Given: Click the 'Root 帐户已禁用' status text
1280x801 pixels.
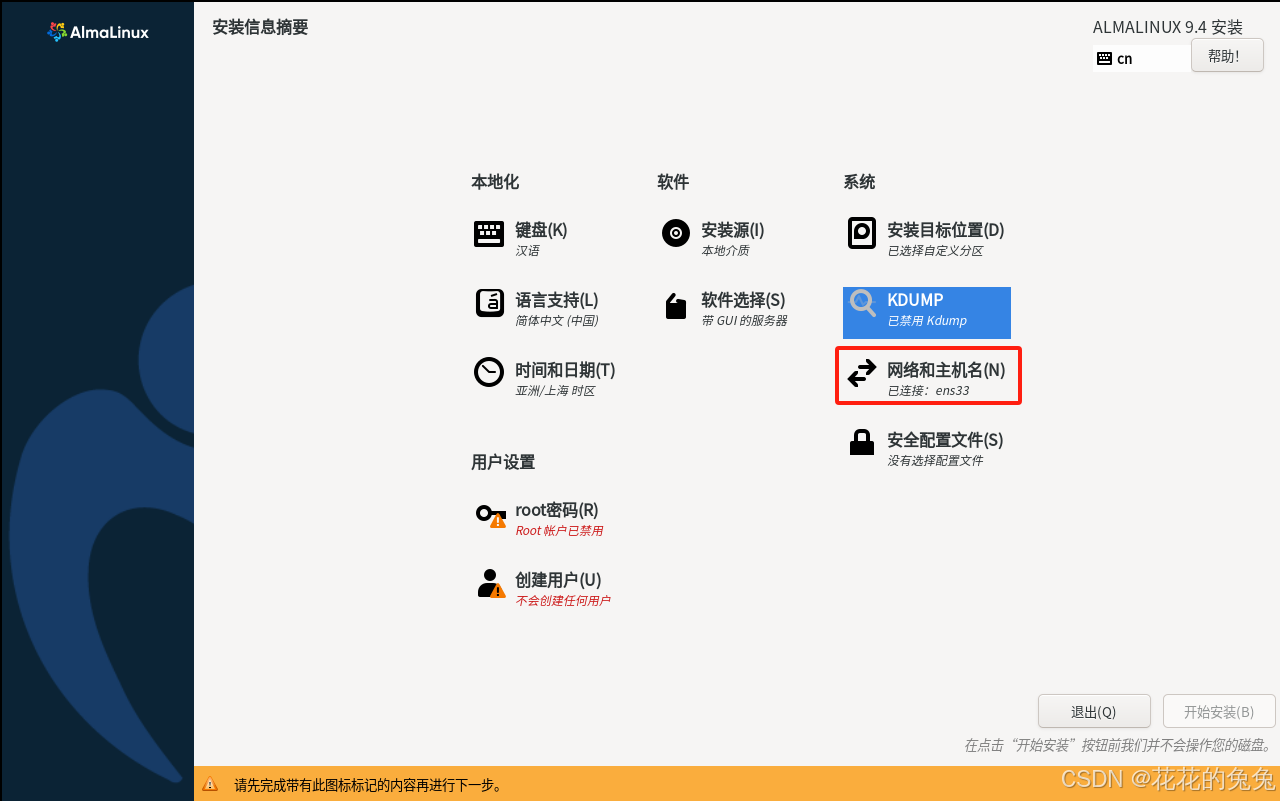Looking at the screenshot, I should pos(559,531).
